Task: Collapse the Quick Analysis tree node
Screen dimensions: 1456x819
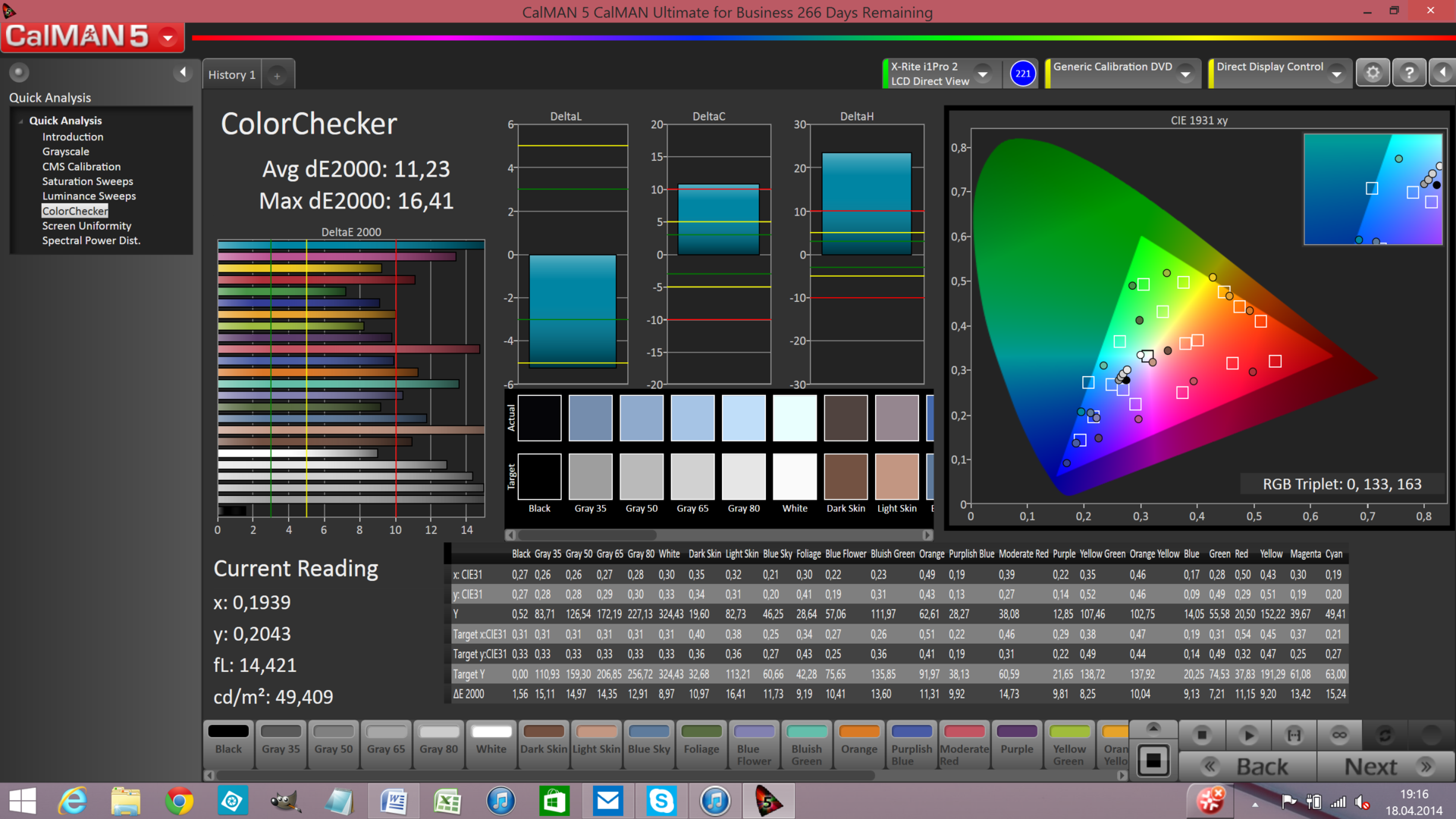Action: 20,121
